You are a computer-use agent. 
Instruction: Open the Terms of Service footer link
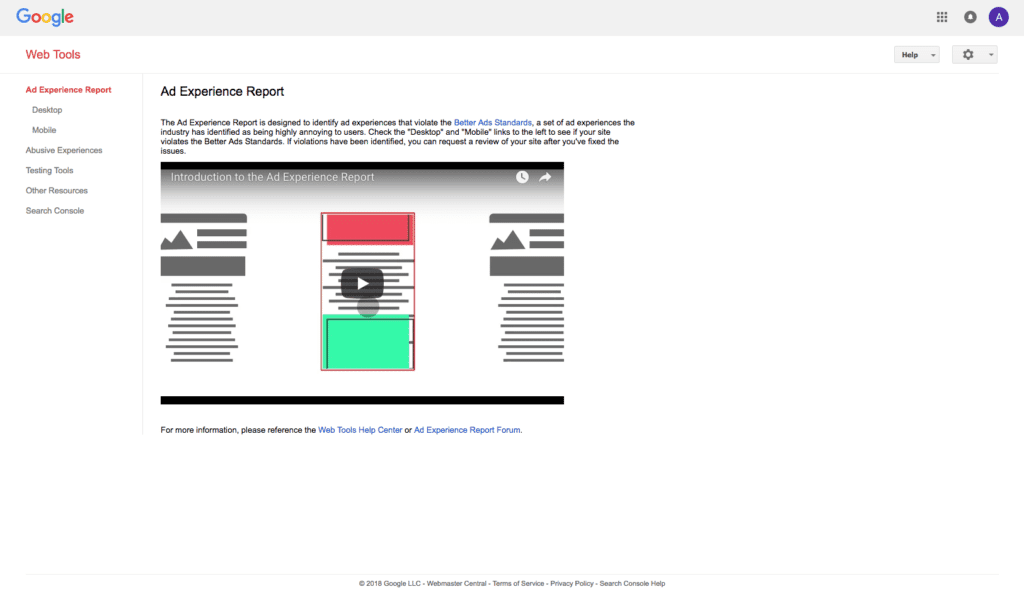click(x=518, y=584)
